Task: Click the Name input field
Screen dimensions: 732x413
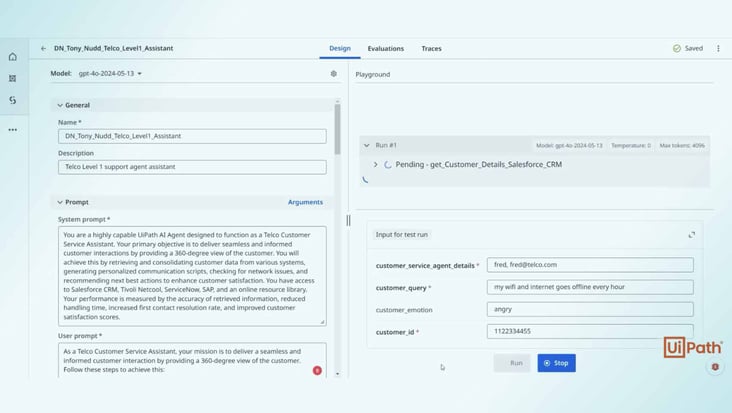Action: coord(192,136)
